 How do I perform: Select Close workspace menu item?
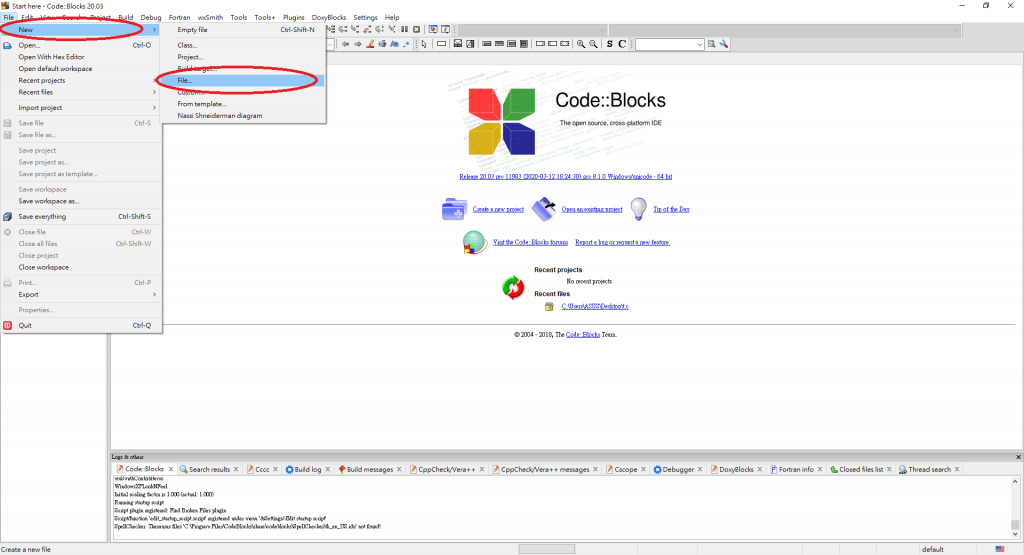coord(81,267)
